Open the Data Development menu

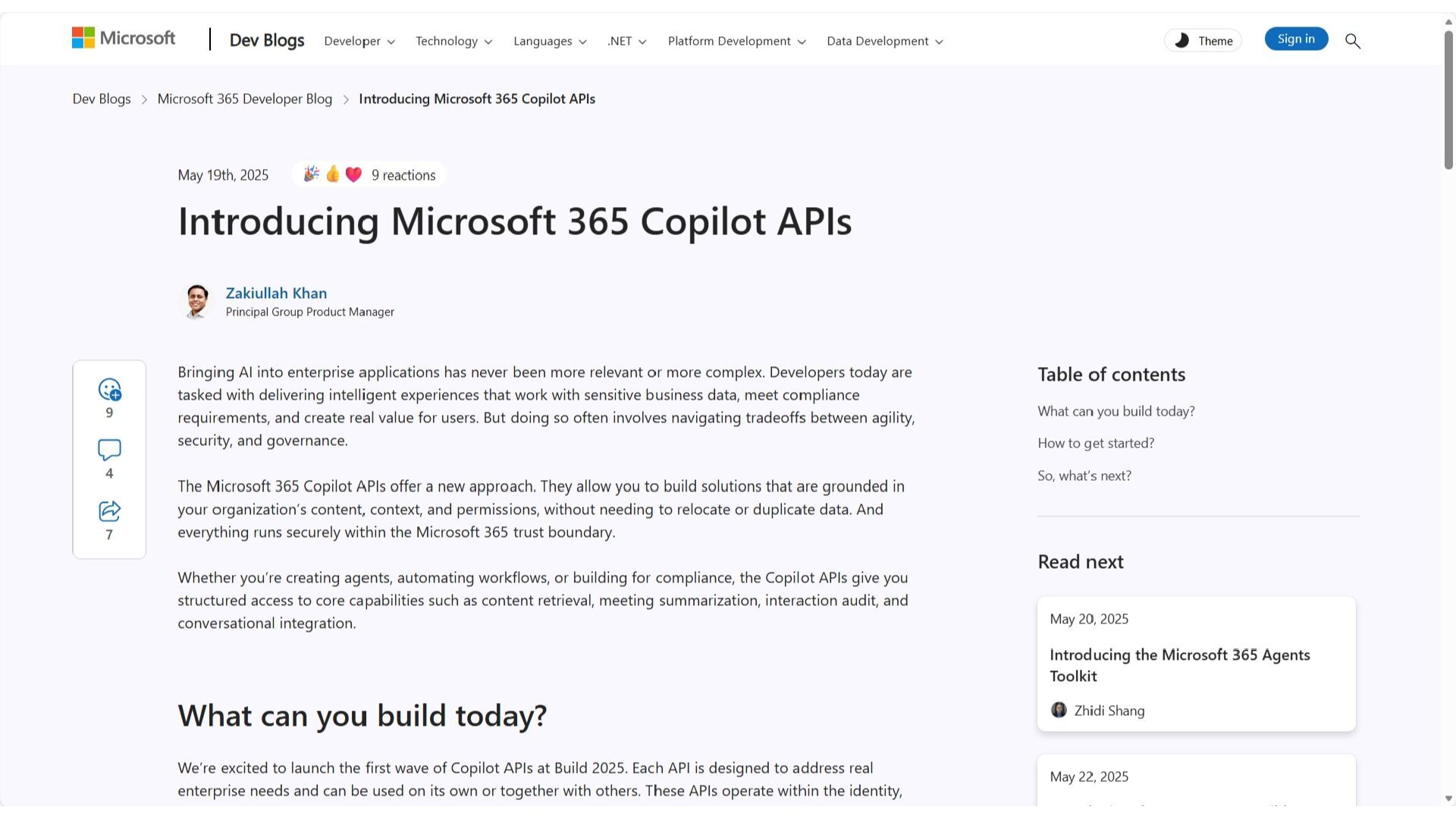click(884, 42)
